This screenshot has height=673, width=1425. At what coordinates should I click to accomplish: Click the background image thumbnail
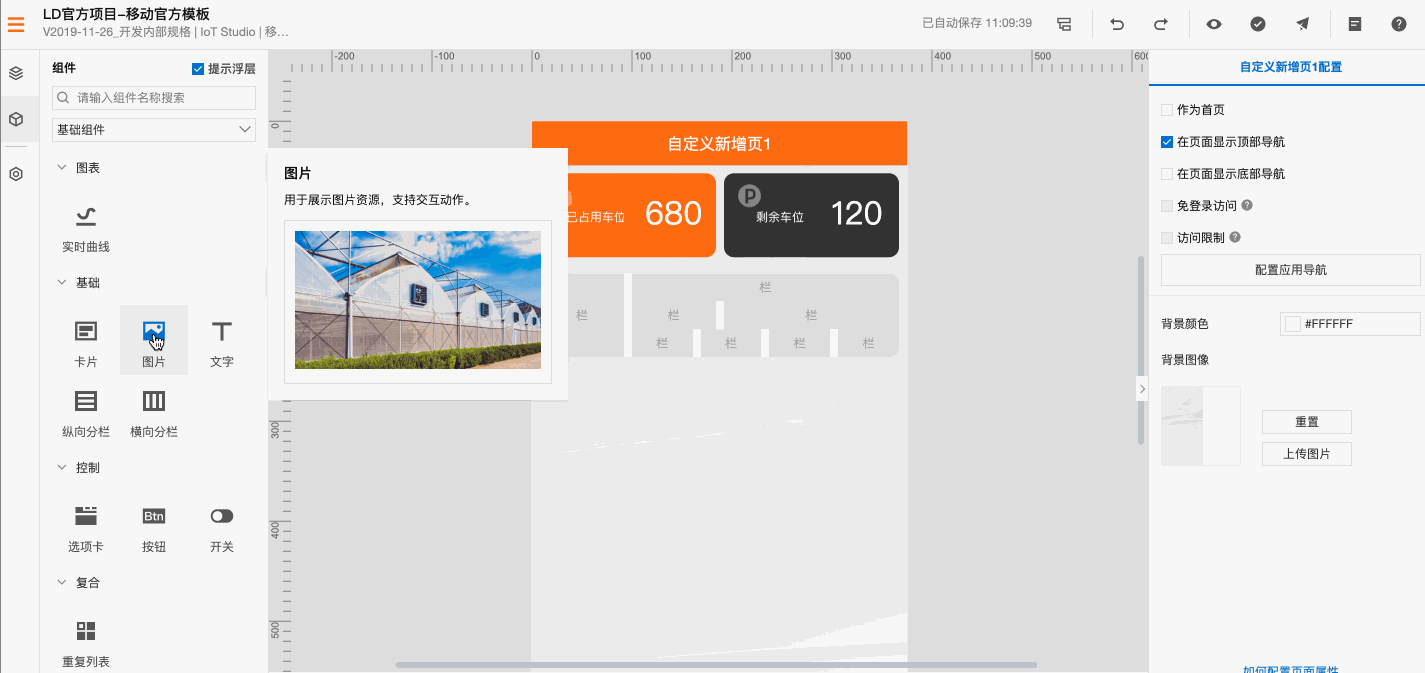coord(1201,426)
